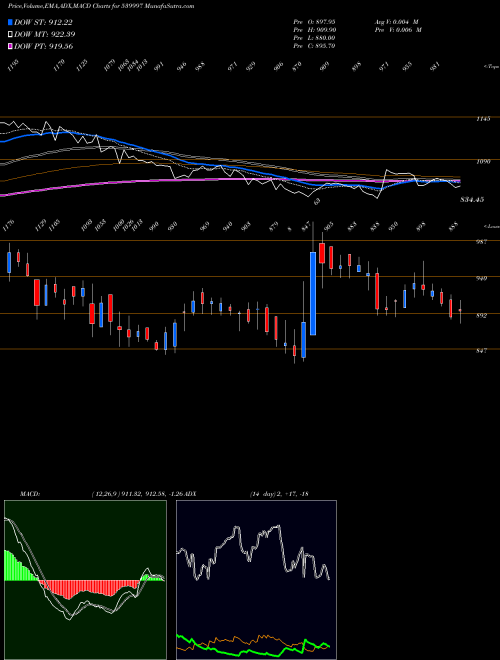Viewport: 500px width, 660px height.
Task: Click the last candlestick on the right
Action: pos(460,311)
